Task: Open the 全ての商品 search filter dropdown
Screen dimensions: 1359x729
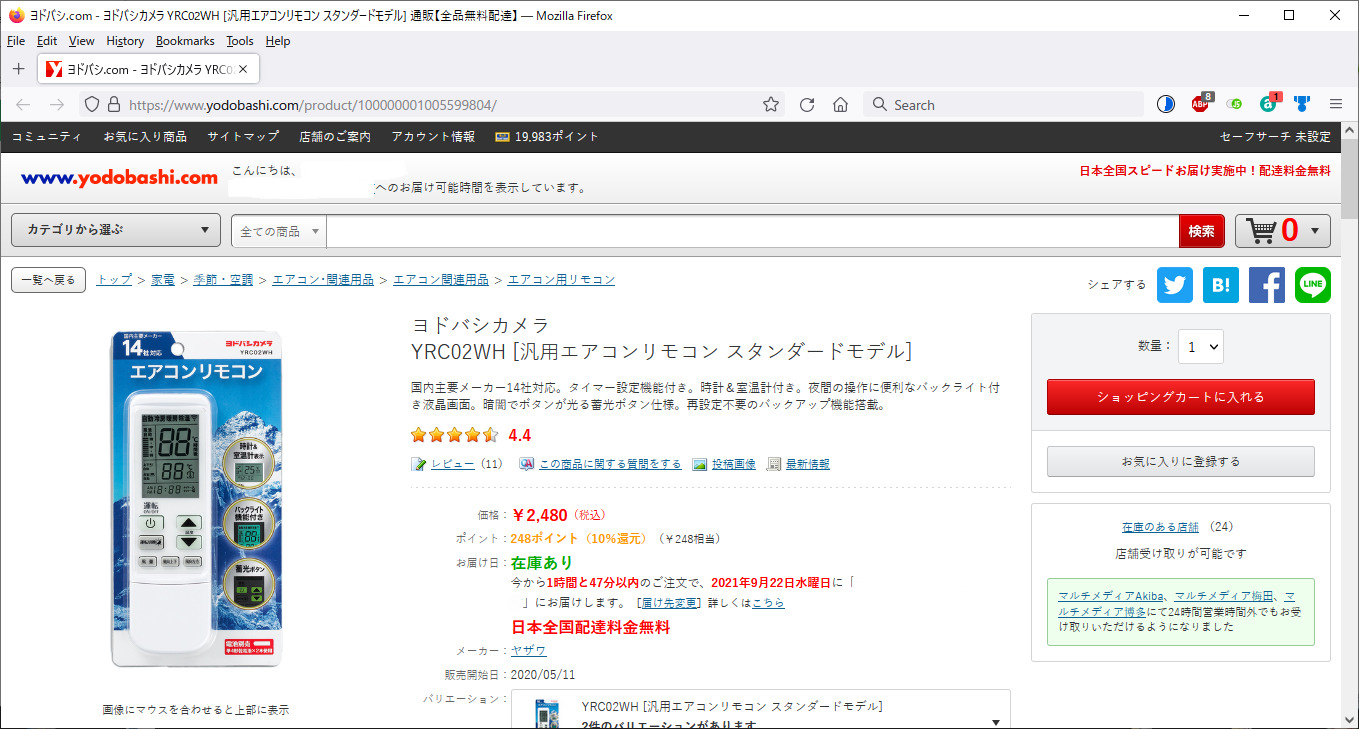Action: pos(279,231)
